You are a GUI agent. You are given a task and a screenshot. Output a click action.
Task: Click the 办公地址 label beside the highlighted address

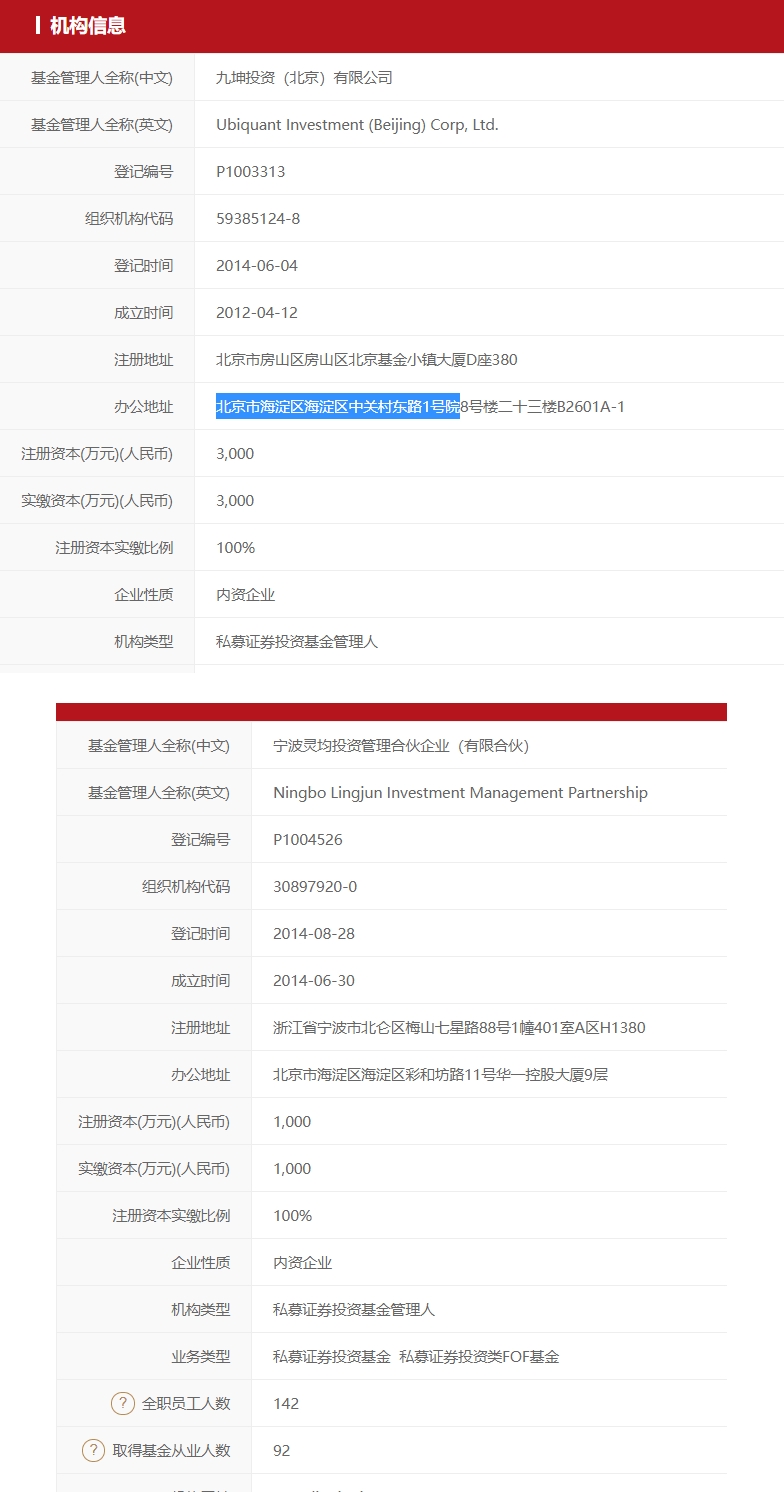[x=143, y=406]
